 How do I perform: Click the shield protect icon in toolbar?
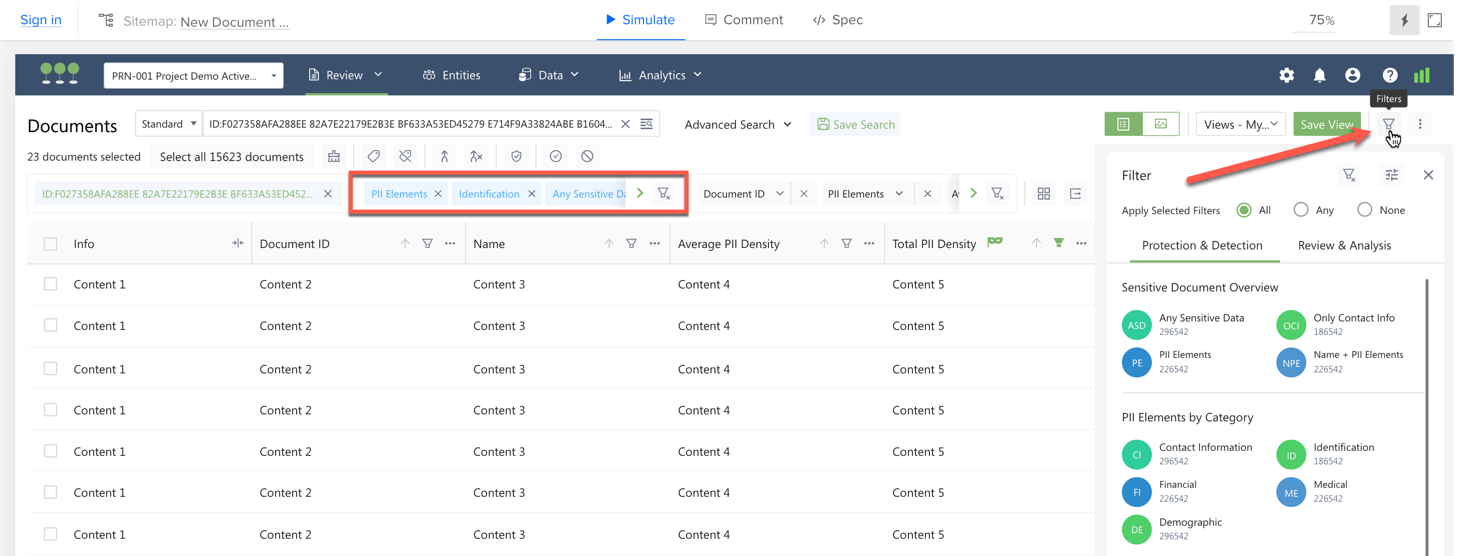tap(516, 156)
